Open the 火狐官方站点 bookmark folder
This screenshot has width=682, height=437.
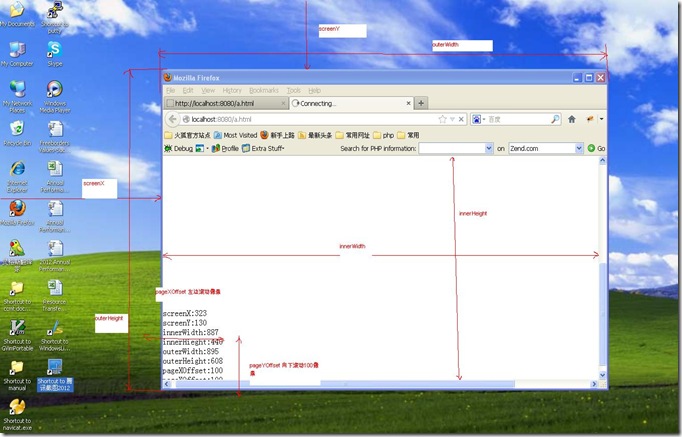187,135
